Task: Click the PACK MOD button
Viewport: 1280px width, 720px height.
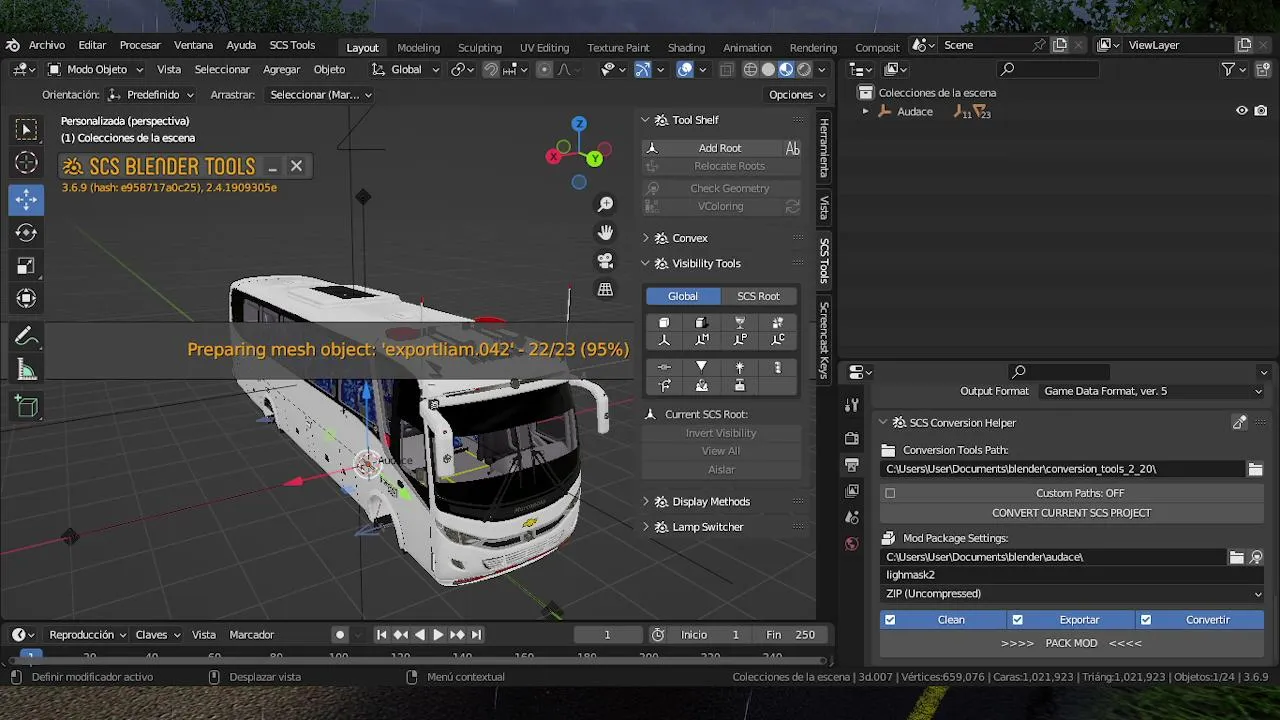Action: coord(1072,643)
